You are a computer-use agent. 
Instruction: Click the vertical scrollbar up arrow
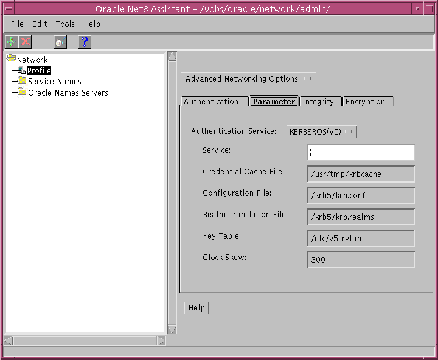(x=172, y=56)
